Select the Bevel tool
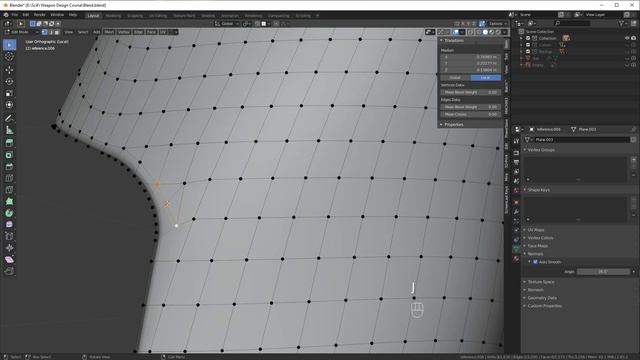 point(9,167)
